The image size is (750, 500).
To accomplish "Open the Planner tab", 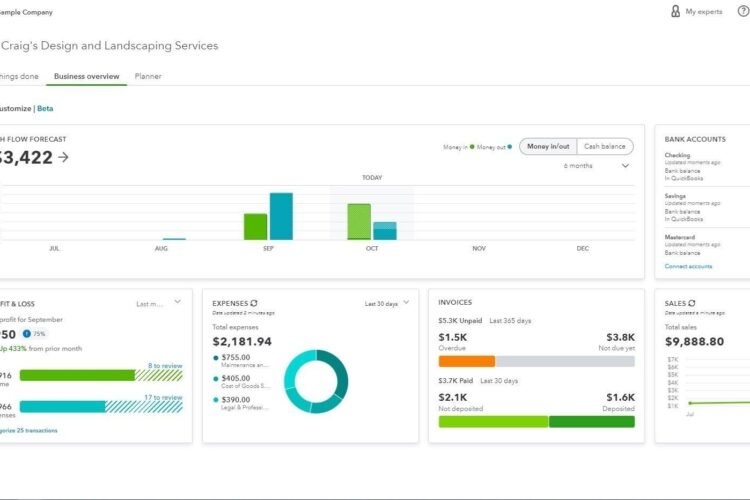I will point(148,76).
